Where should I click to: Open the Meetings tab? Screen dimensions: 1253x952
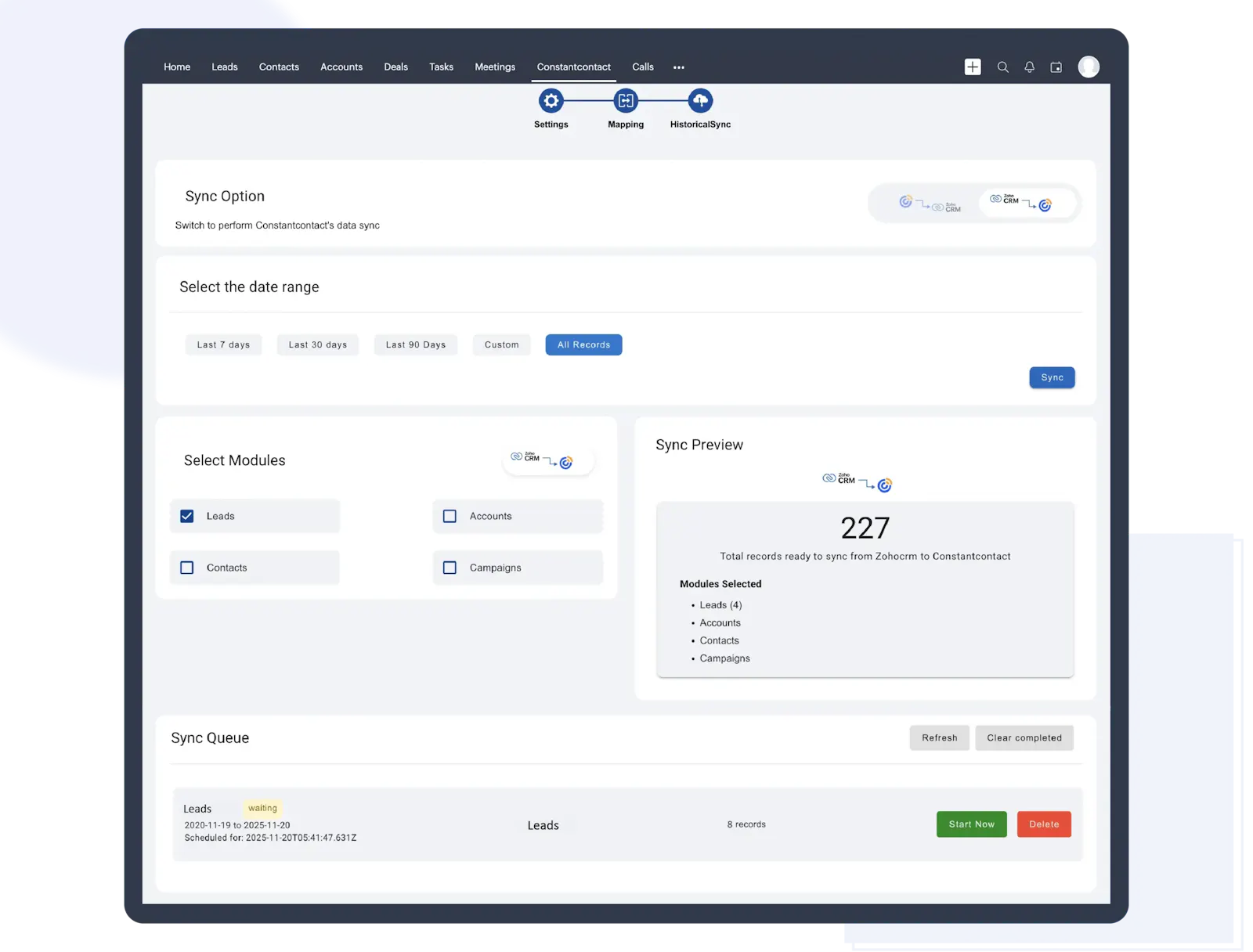[x=495, y=67]
